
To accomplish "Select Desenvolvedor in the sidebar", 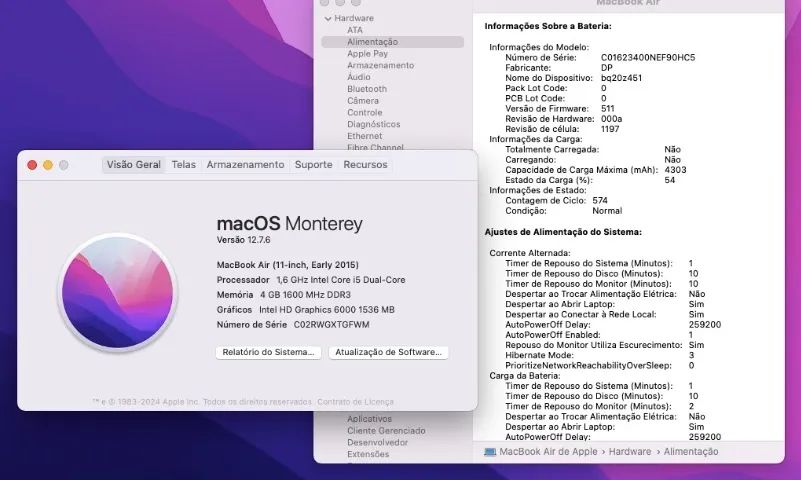I will click(377, 442).
